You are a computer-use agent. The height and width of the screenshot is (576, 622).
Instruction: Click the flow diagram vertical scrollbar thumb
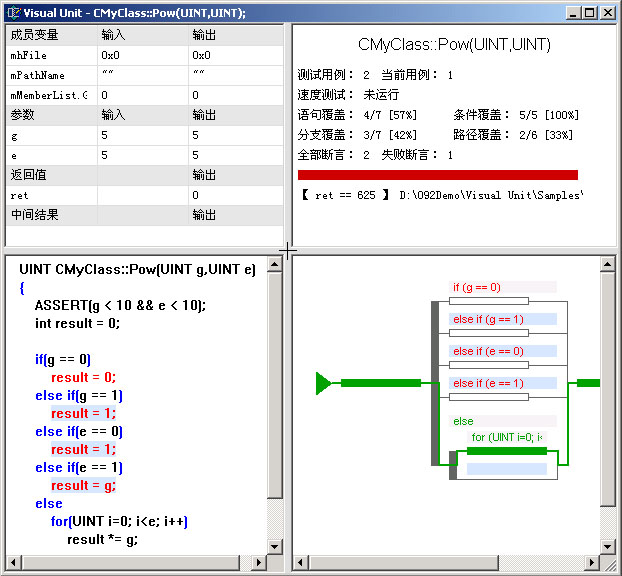click(607, 389)
